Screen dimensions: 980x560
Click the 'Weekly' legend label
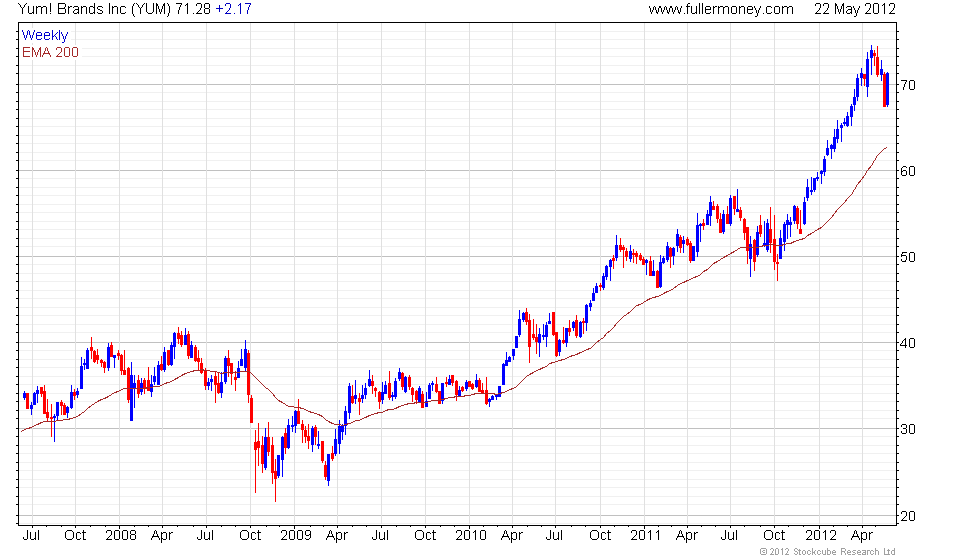[44, 35]
